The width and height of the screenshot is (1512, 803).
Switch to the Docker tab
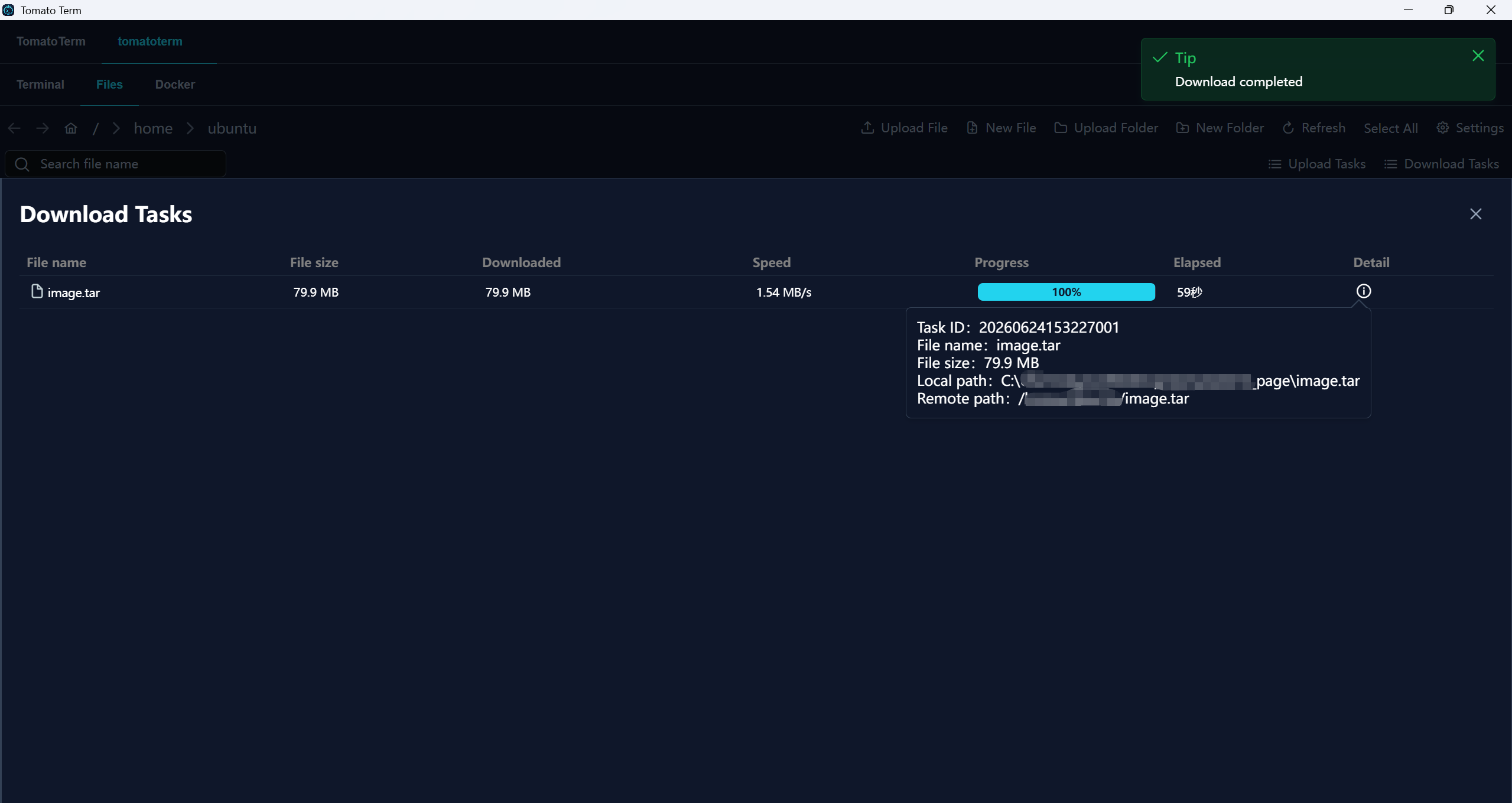[x=175, y=84]
